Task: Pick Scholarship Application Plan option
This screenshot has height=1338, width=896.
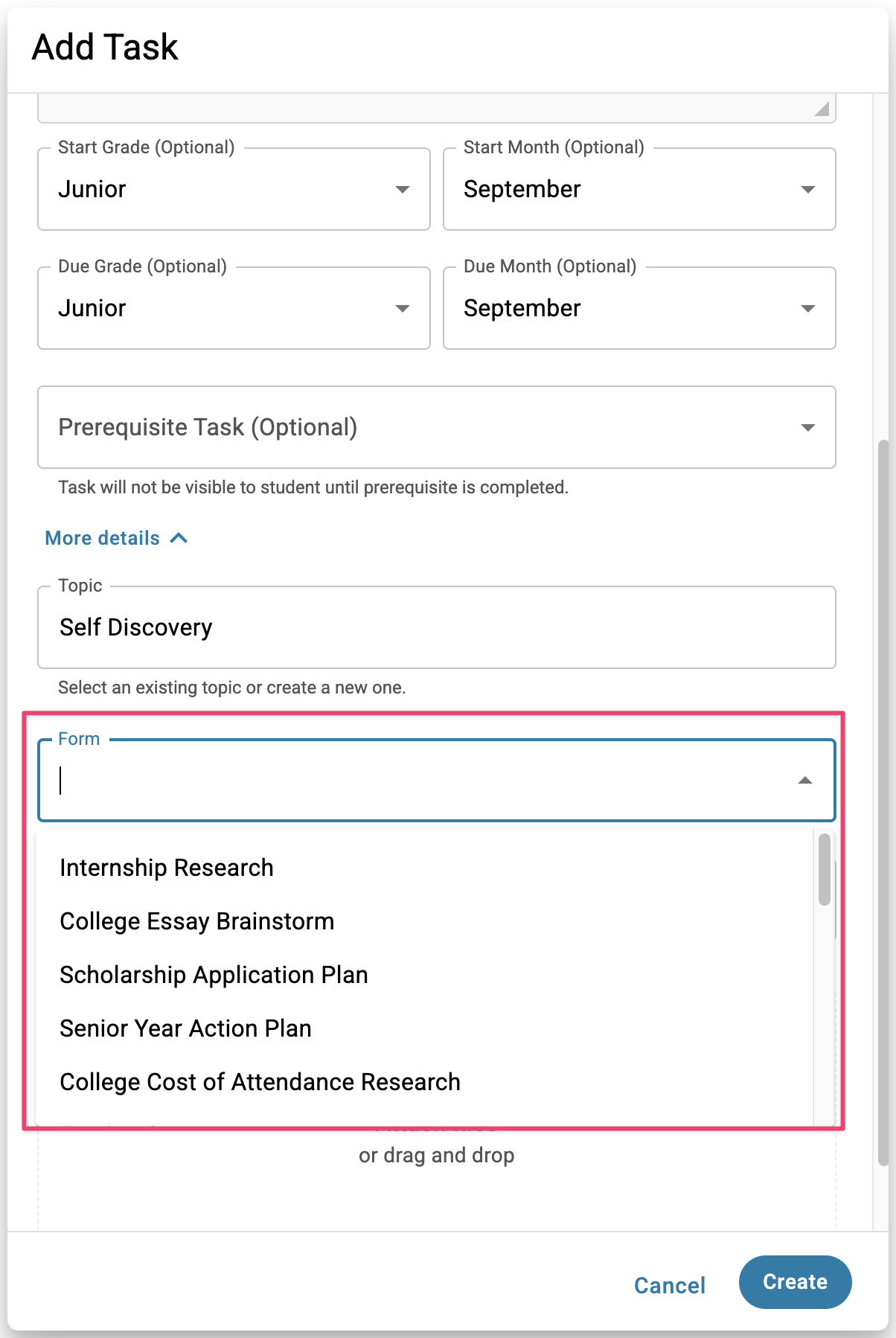Action: 214,975
